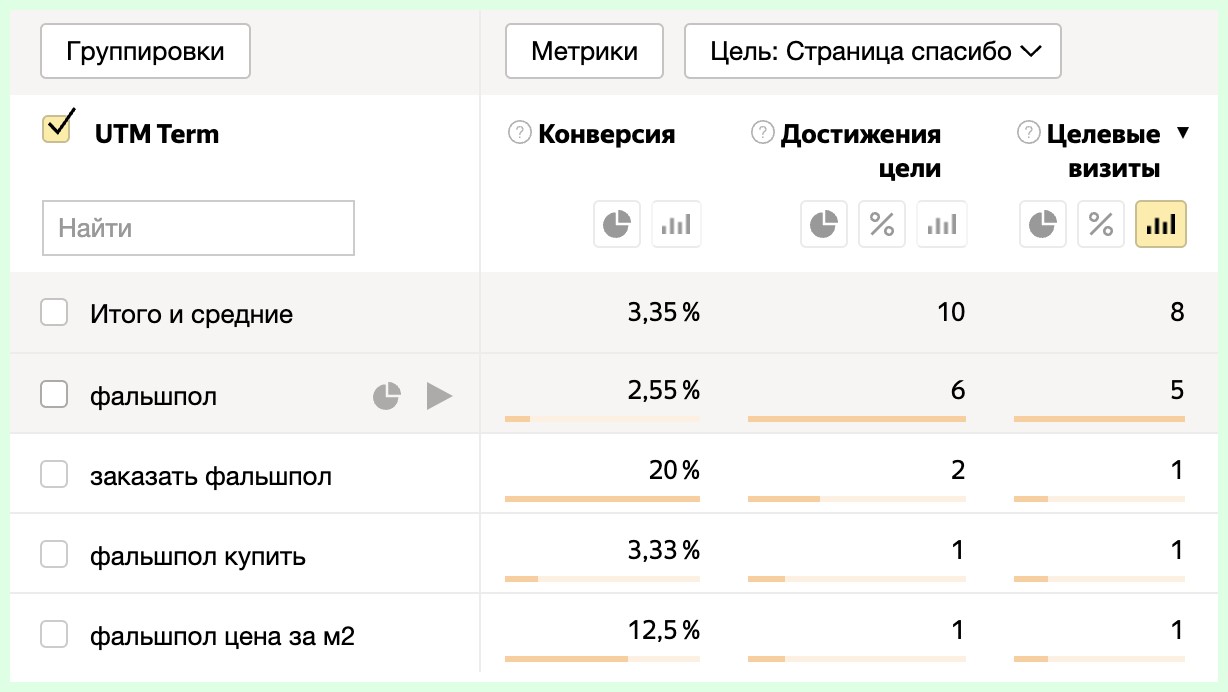
Task: Click bar chart icon under Конверсия
Action: click(x=676, y=224)
